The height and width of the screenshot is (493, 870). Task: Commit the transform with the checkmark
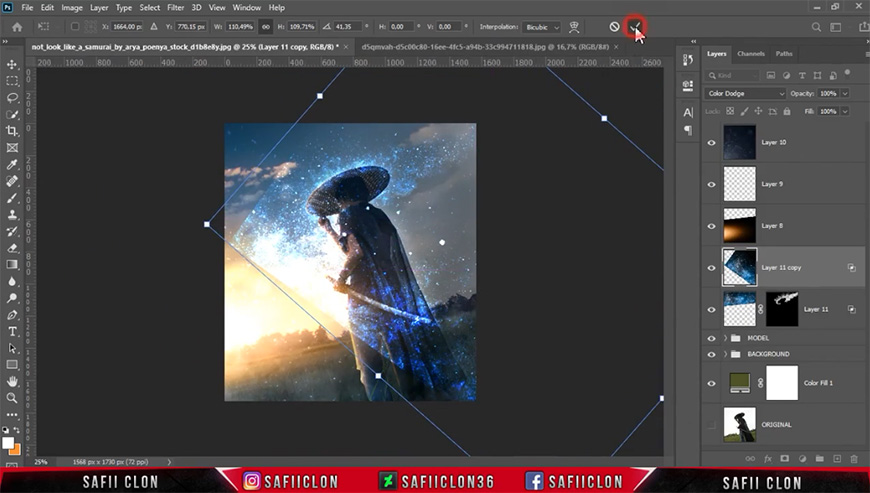pyautogui.click(x=634, y=27)
